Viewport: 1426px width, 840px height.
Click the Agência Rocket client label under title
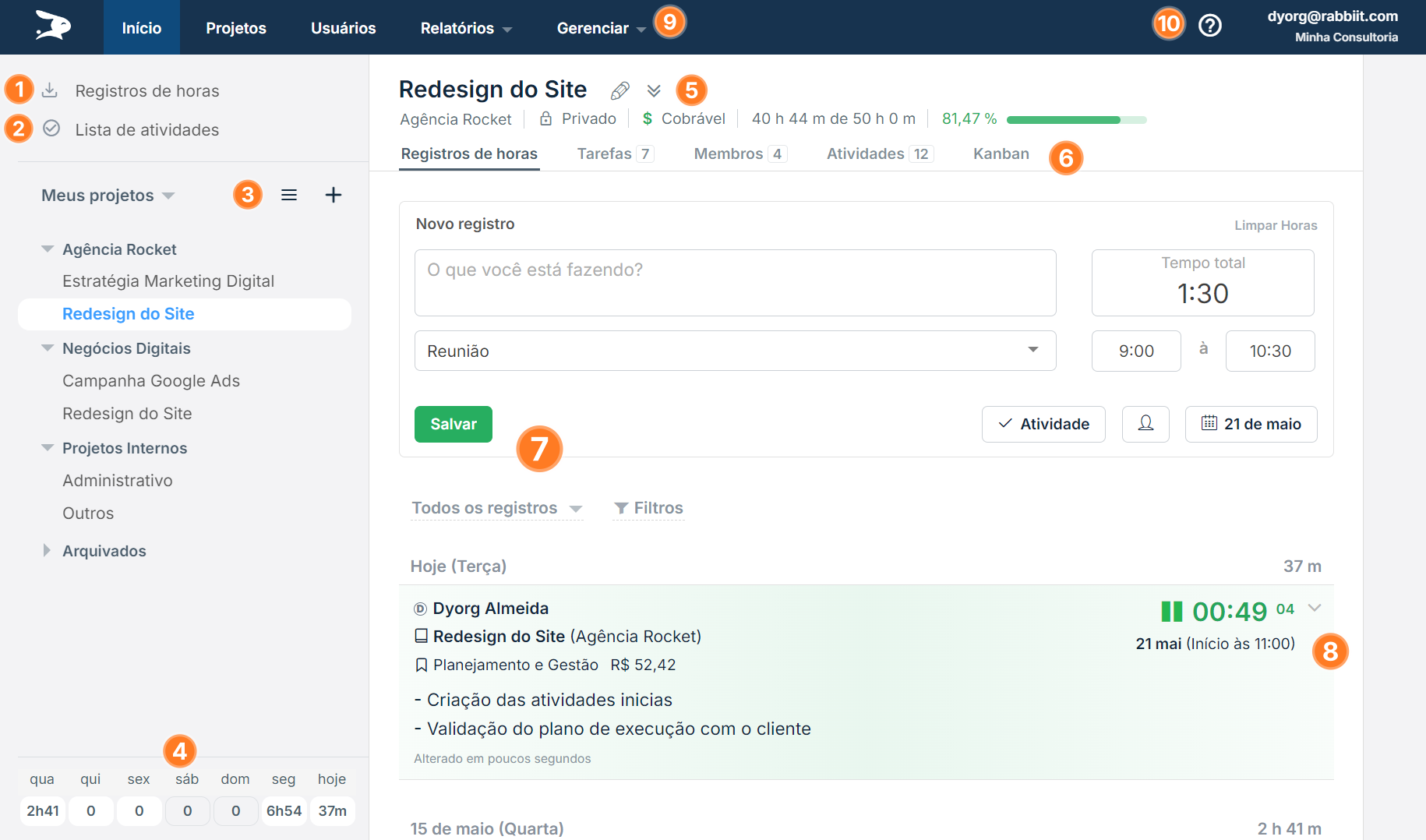click(456, 119)
